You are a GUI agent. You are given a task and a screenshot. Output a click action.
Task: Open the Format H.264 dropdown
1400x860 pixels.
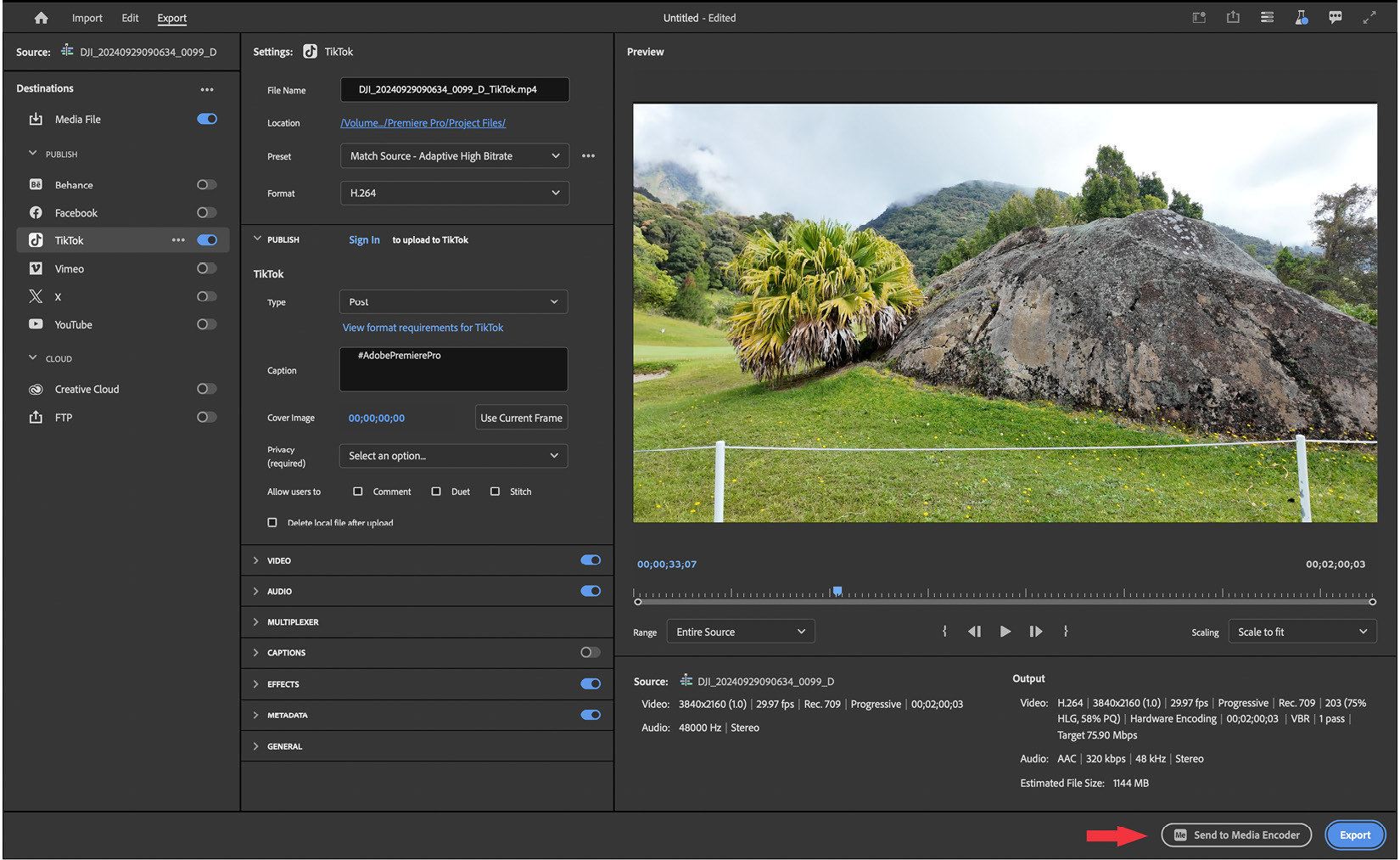(x=454, y=194)
